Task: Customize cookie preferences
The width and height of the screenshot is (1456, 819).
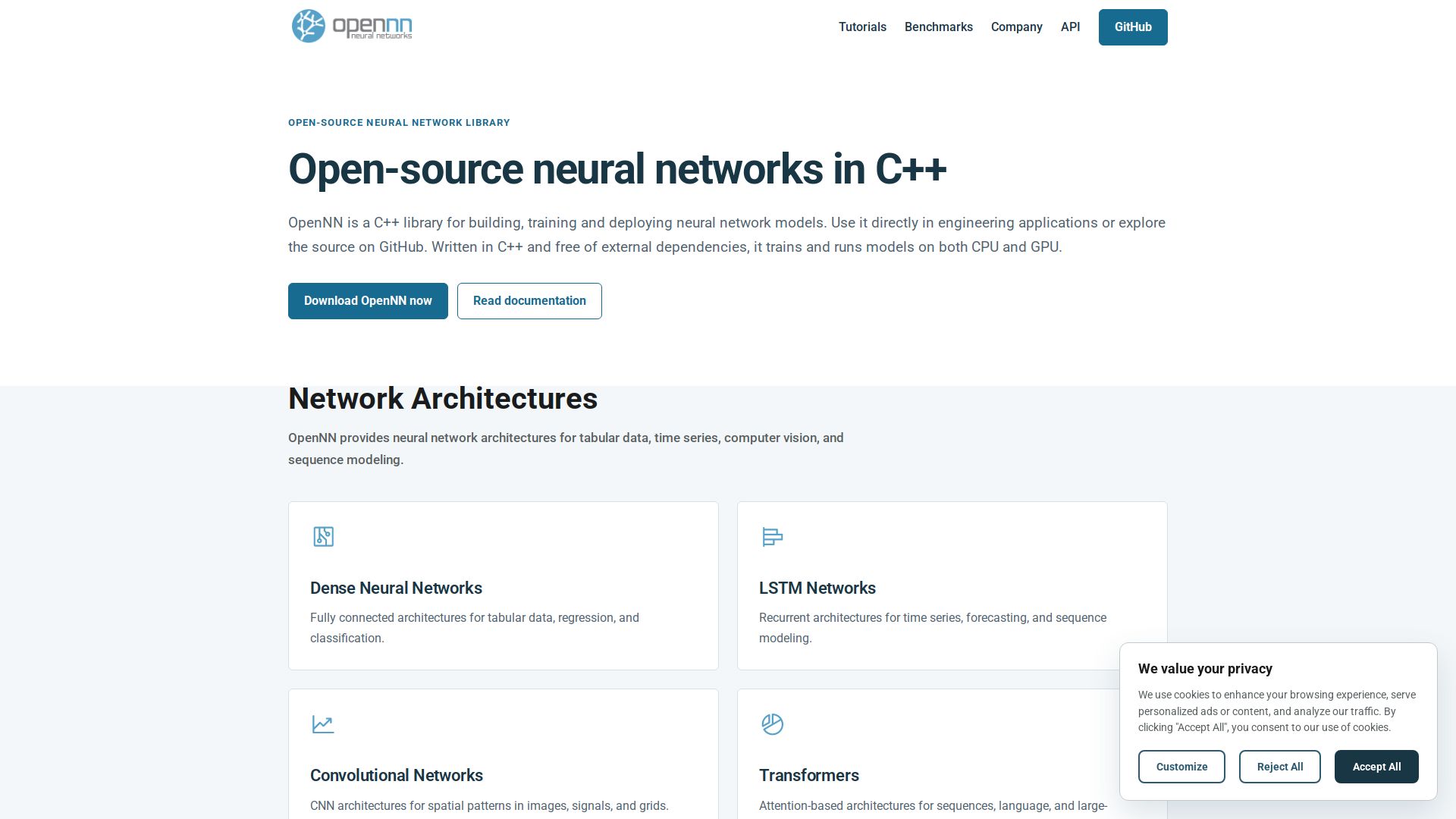Action: point(1181,767)
